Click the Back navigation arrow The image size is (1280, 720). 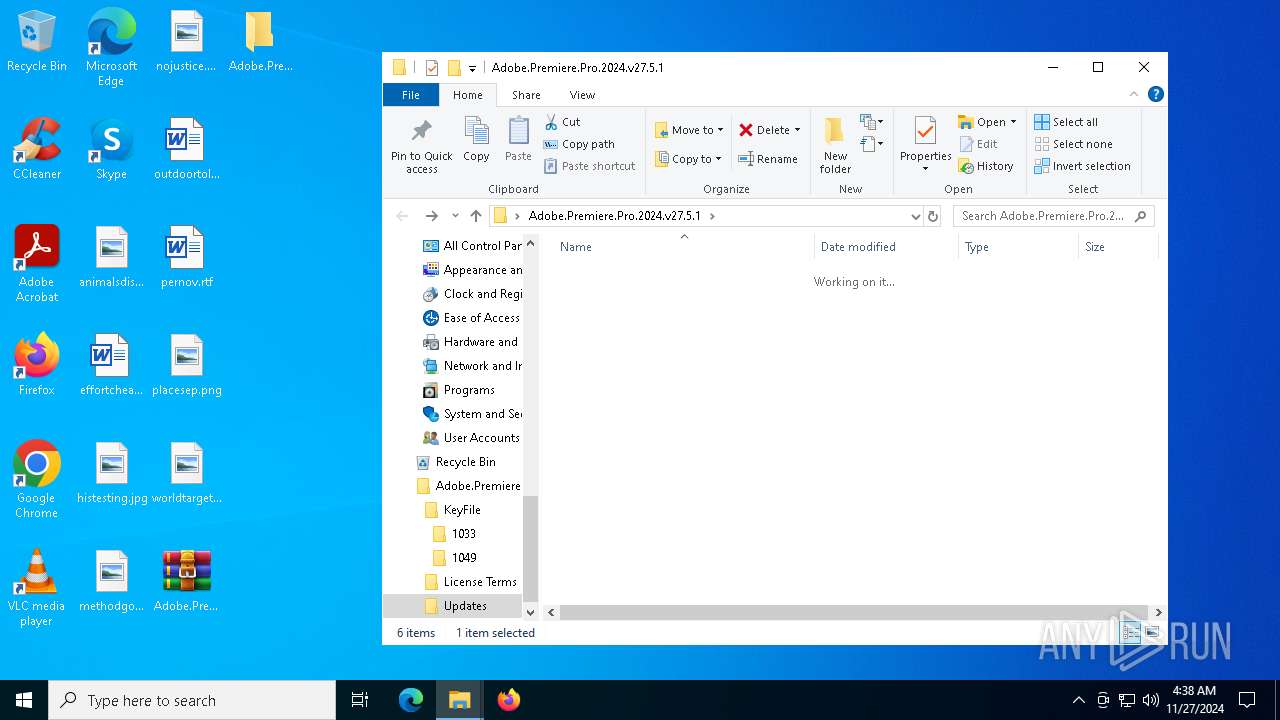[x=402, y=216]
